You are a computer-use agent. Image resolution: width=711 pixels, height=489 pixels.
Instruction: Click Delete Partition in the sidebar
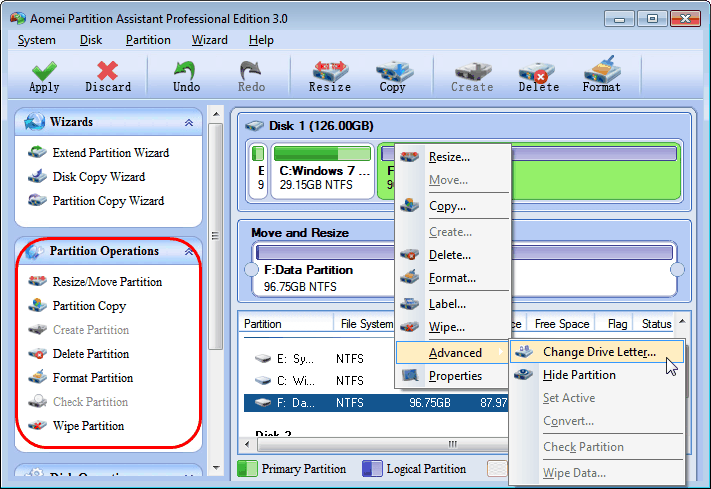[78, 354]
